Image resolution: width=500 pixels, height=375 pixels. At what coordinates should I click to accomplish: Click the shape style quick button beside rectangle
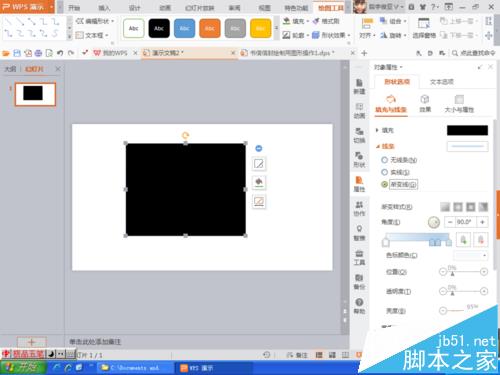pyautogui.click(x=259, y=164)
